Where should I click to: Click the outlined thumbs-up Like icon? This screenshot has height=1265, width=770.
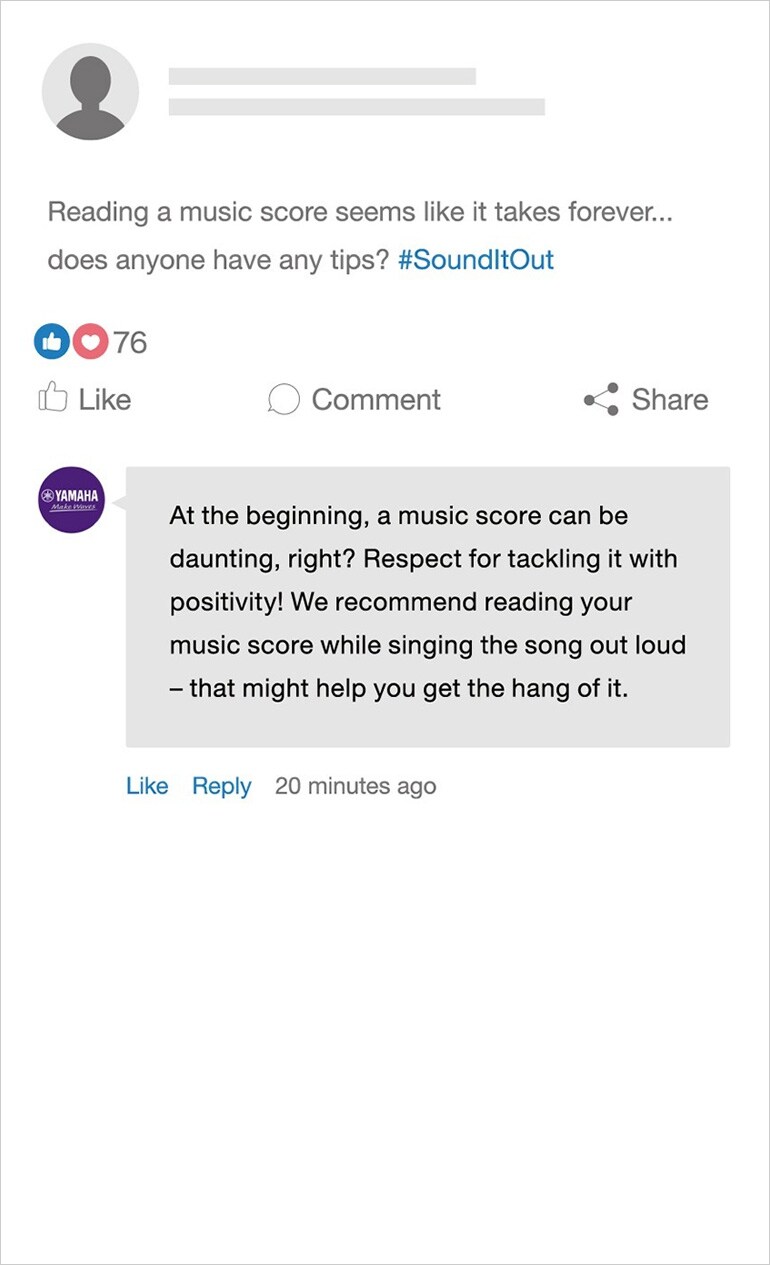coord(52,398)
